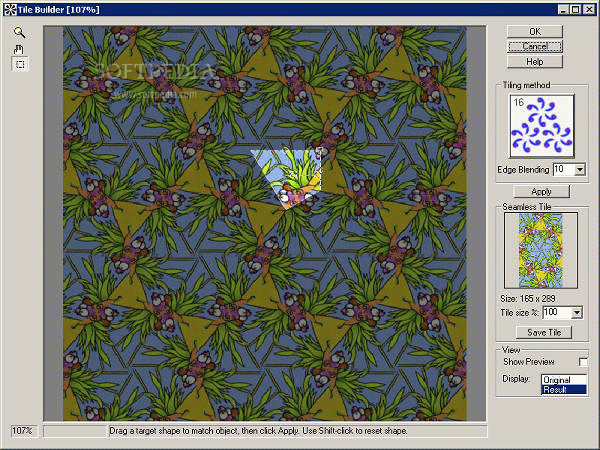Cancel the Tile Builder dialog
600x450 pixels.
[535, 46]
